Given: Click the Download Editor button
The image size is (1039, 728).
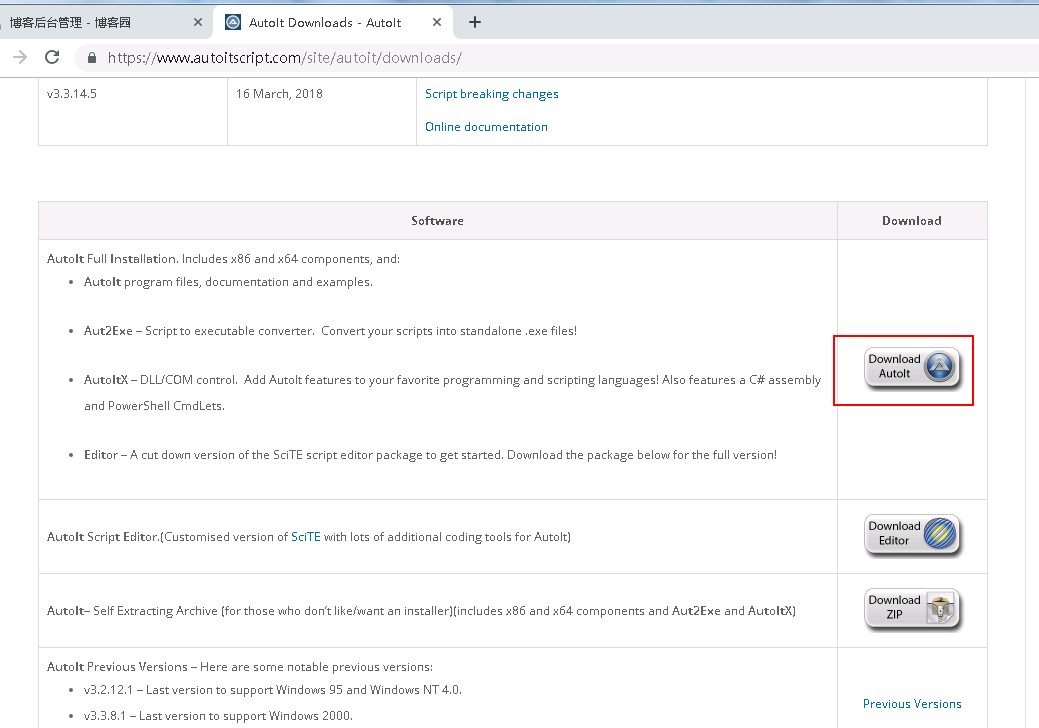Looking at the screenshot, I should point(911,535).
